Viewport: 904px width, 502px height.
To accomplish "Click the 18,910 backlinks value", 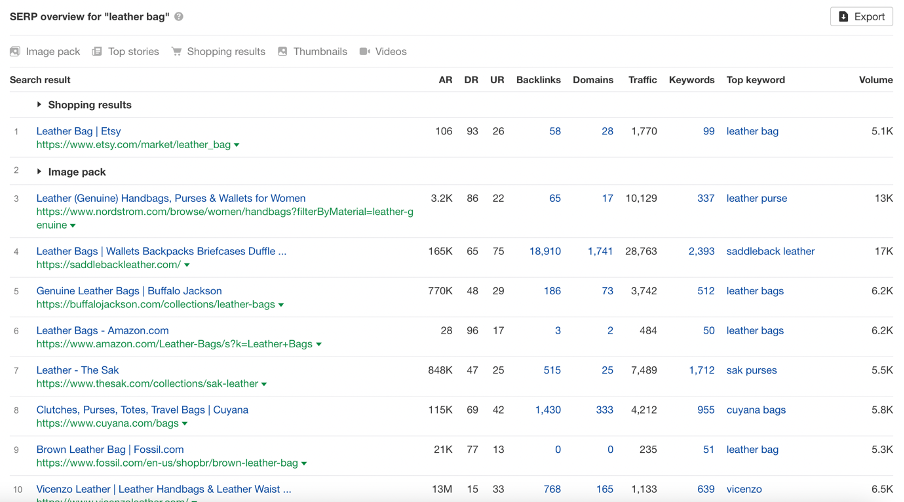I will pos(545,251).
